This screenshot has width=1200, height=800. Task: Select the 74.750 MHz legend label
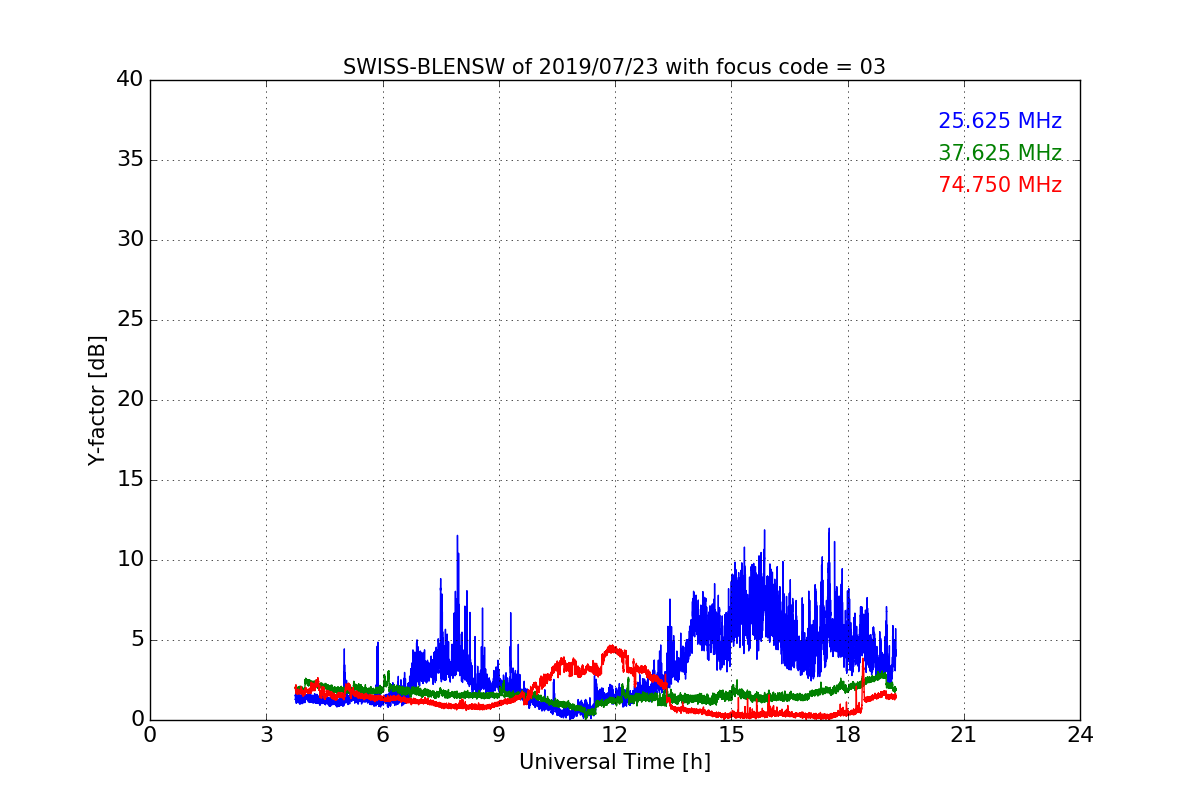(1000, 185)
